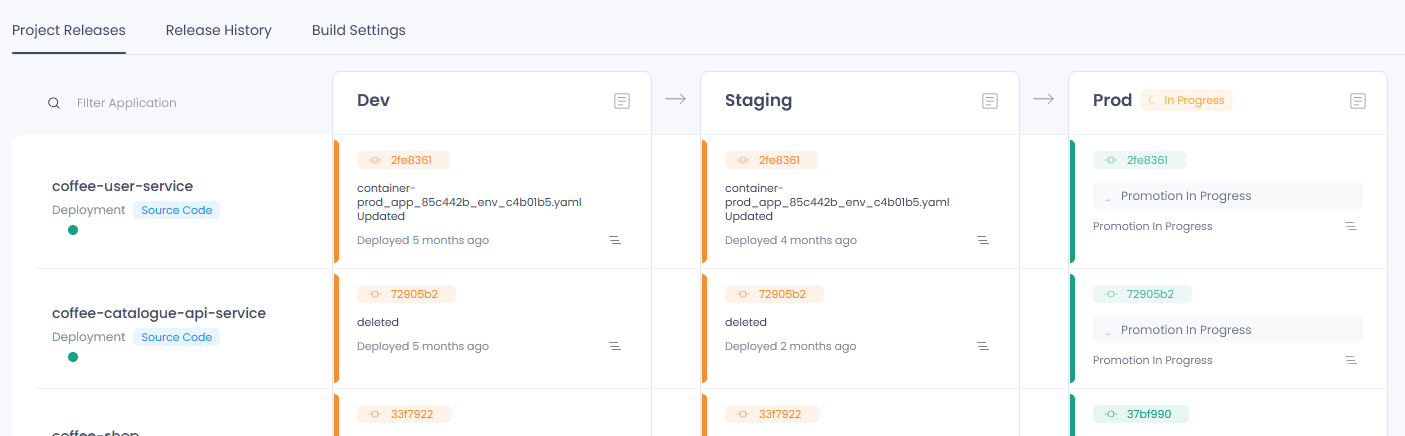Viewport: 1405px width, 436px height.
Task: Open details menu for coffee-user-service Prod promotion
Action: click(x=1351, y=226)
